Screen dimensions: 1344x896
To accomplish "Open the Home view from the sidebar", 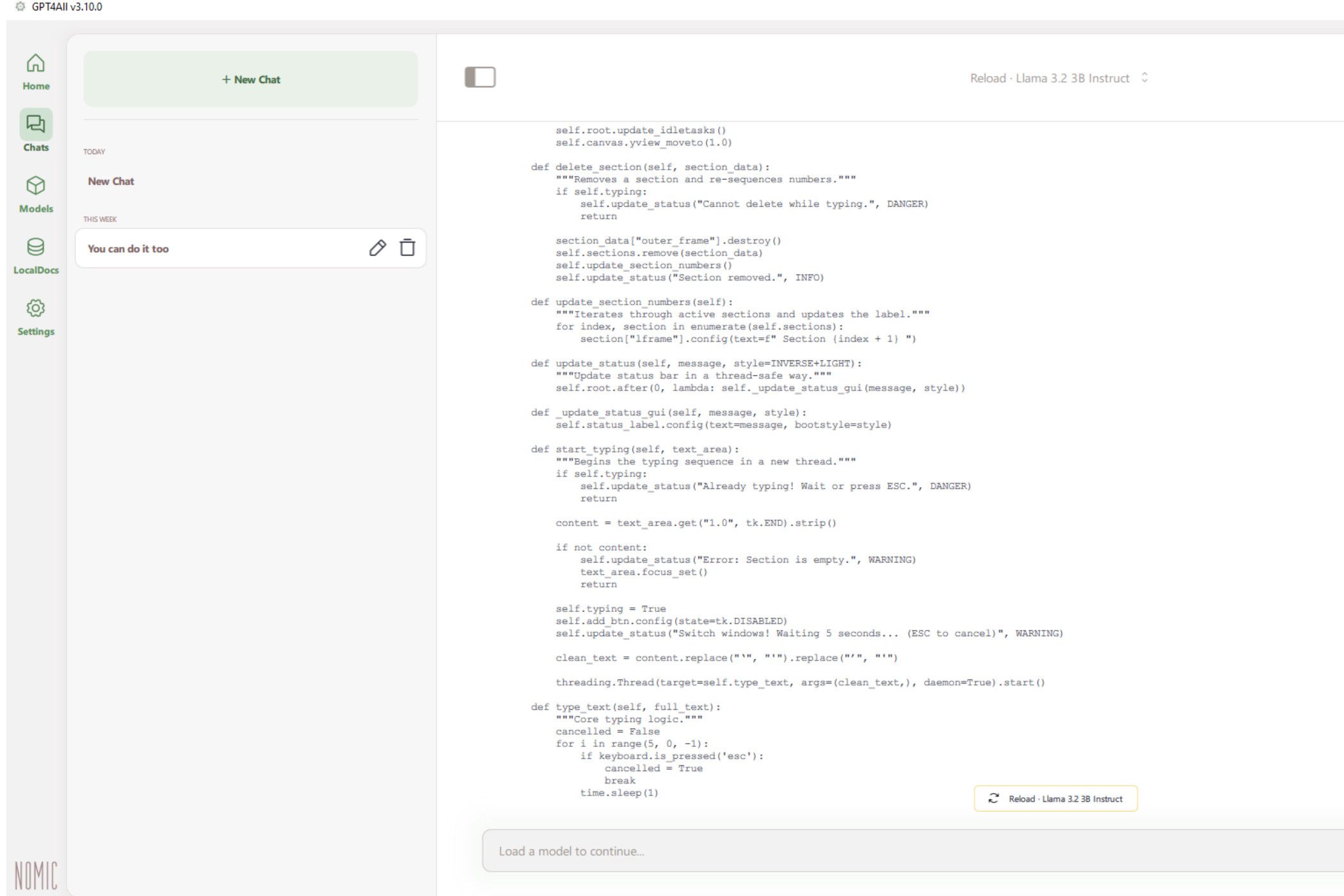I will (36, 72).
